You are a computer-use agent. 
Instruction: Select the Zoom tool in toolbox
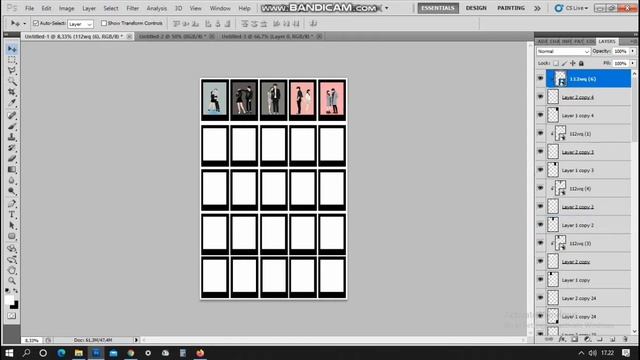point(12,281)
